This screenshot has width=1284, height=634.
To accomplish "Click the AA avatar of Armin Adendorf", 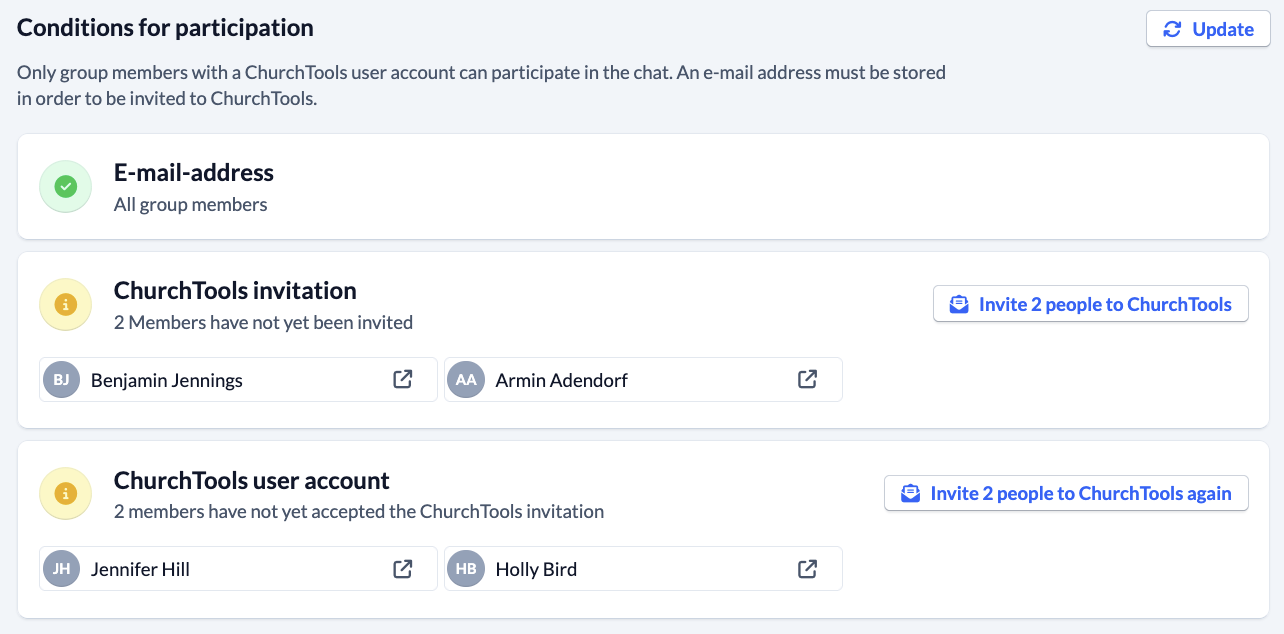I will 466,380.
